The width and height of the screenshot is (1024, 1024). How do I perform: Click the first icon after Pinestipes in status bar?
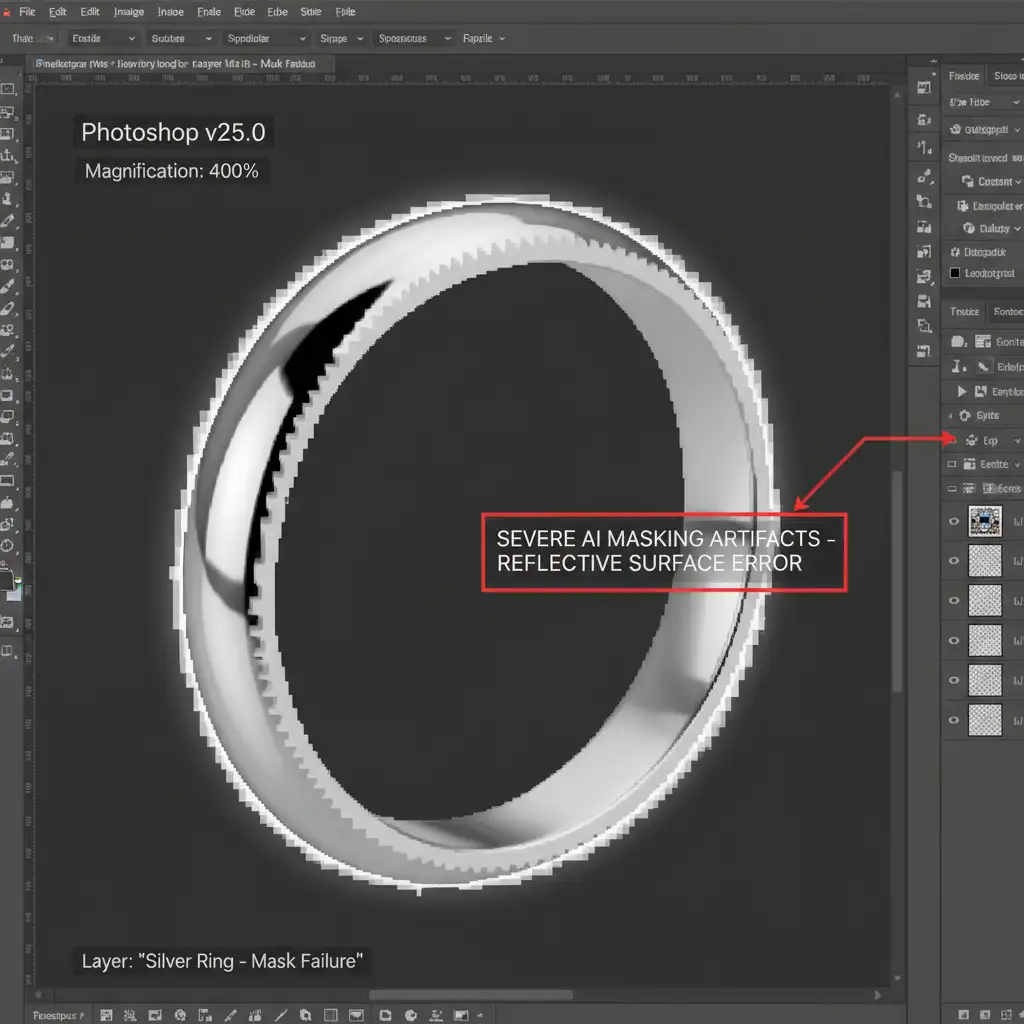105,1014
